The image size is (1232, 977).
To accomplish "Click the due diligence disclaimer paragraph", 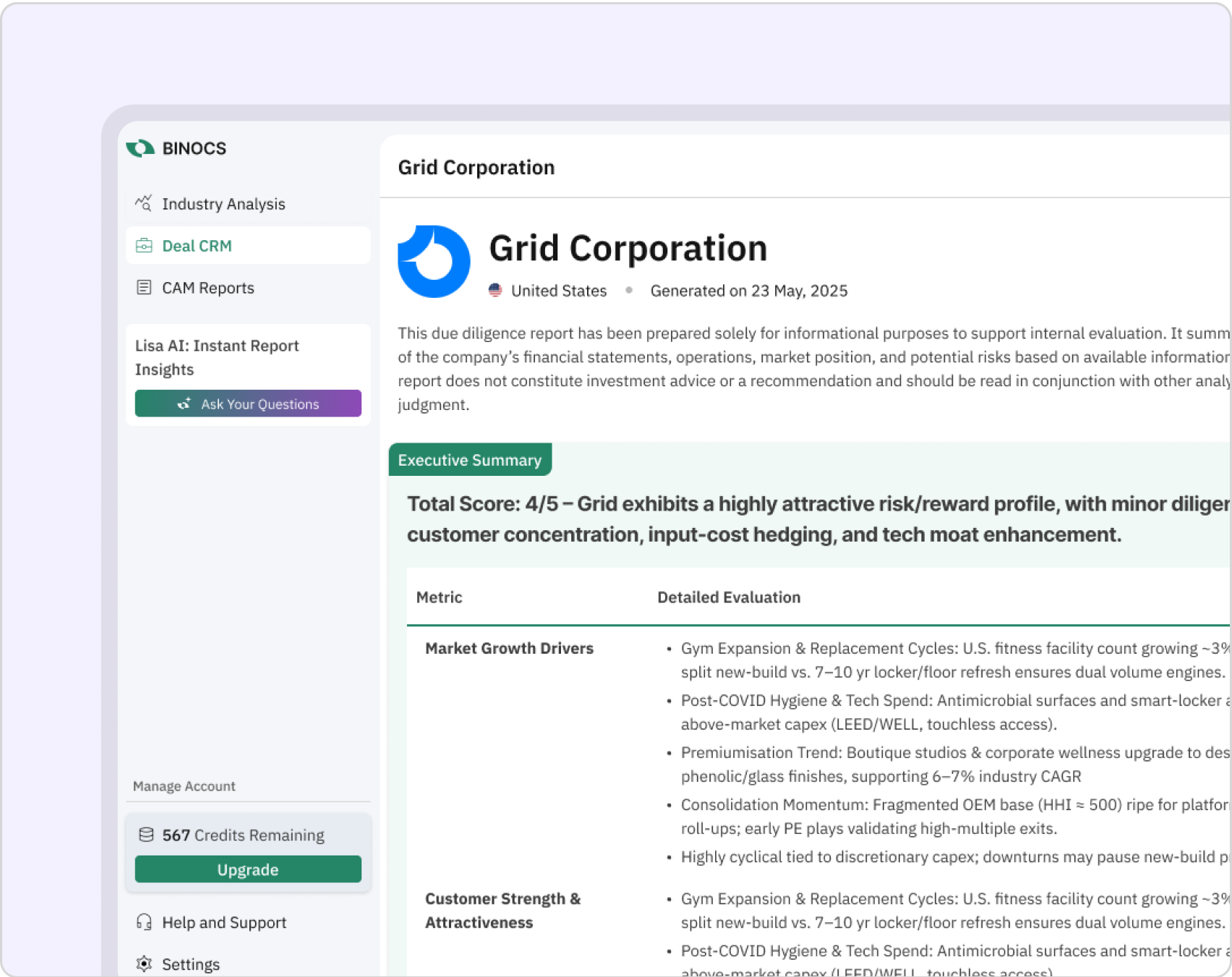I will (x=814, y=369).
